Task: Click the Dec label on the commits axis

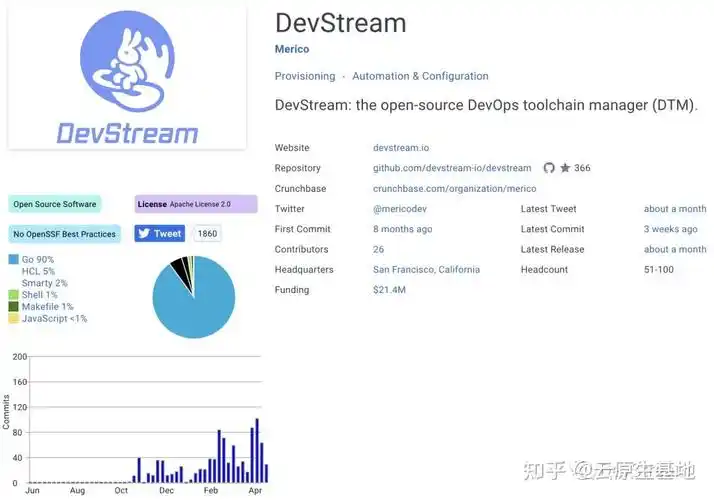Action: 166,490
